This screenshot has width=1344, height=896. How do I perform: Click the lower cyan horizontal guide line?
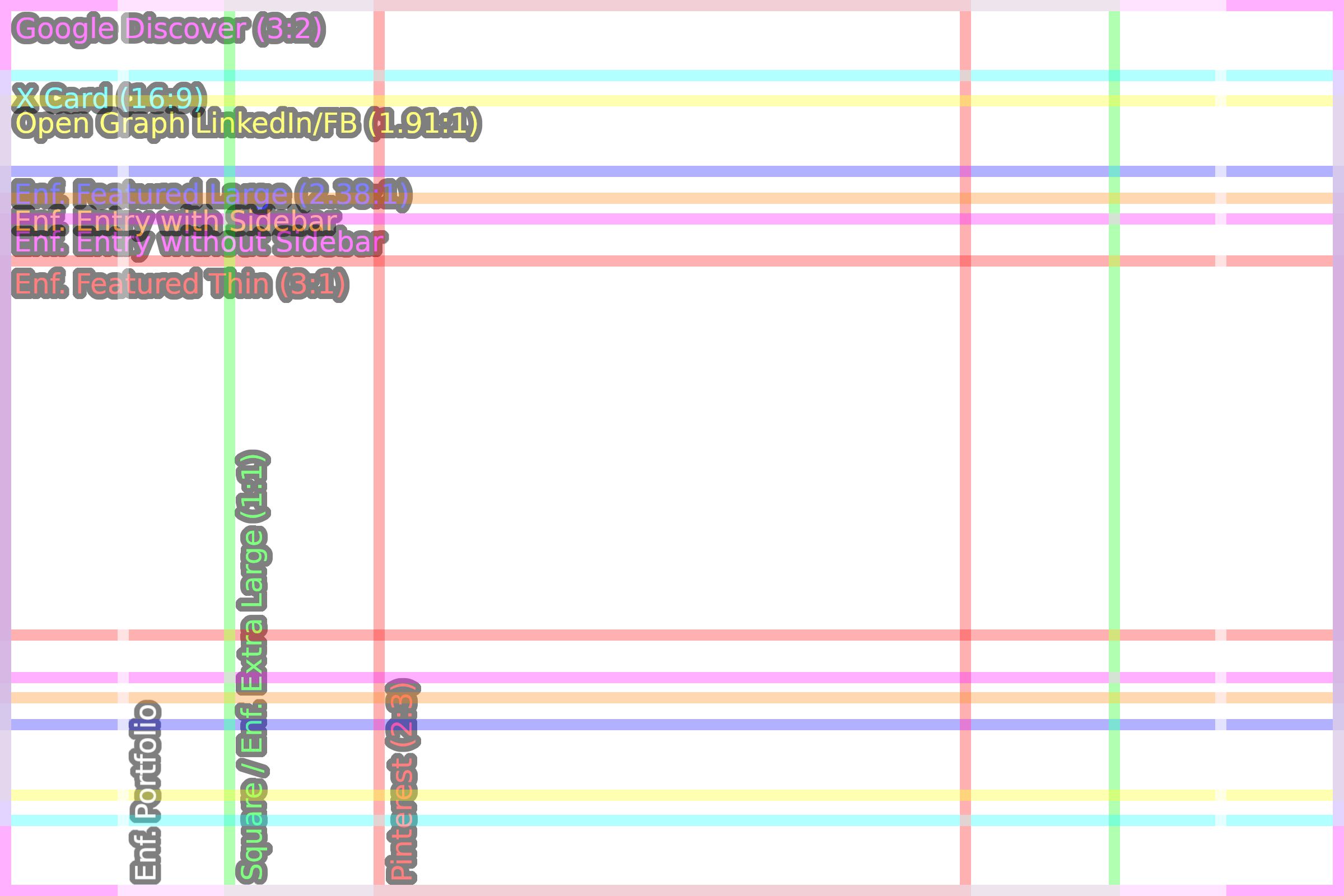685,820
